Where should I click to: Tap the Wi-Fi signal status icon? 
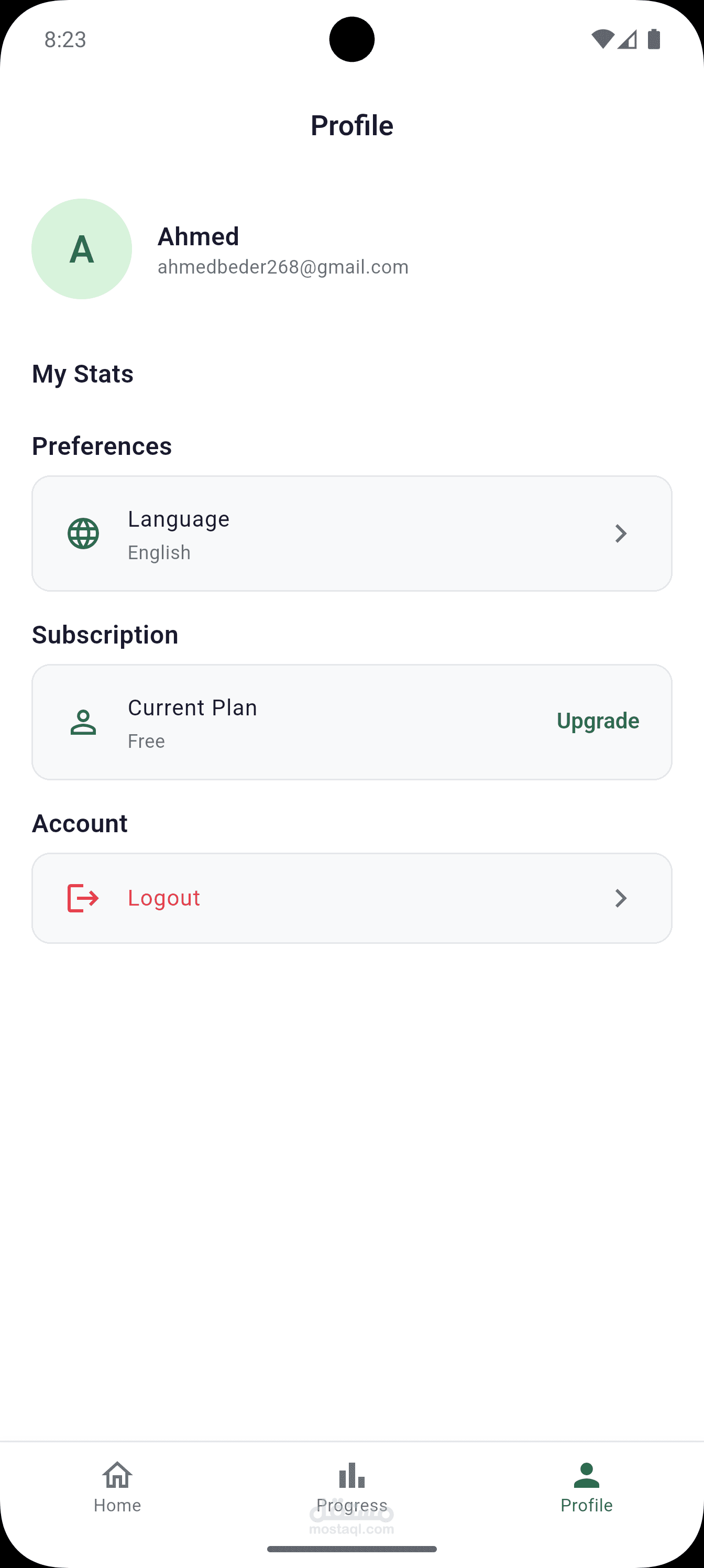(x=602, y=39)
